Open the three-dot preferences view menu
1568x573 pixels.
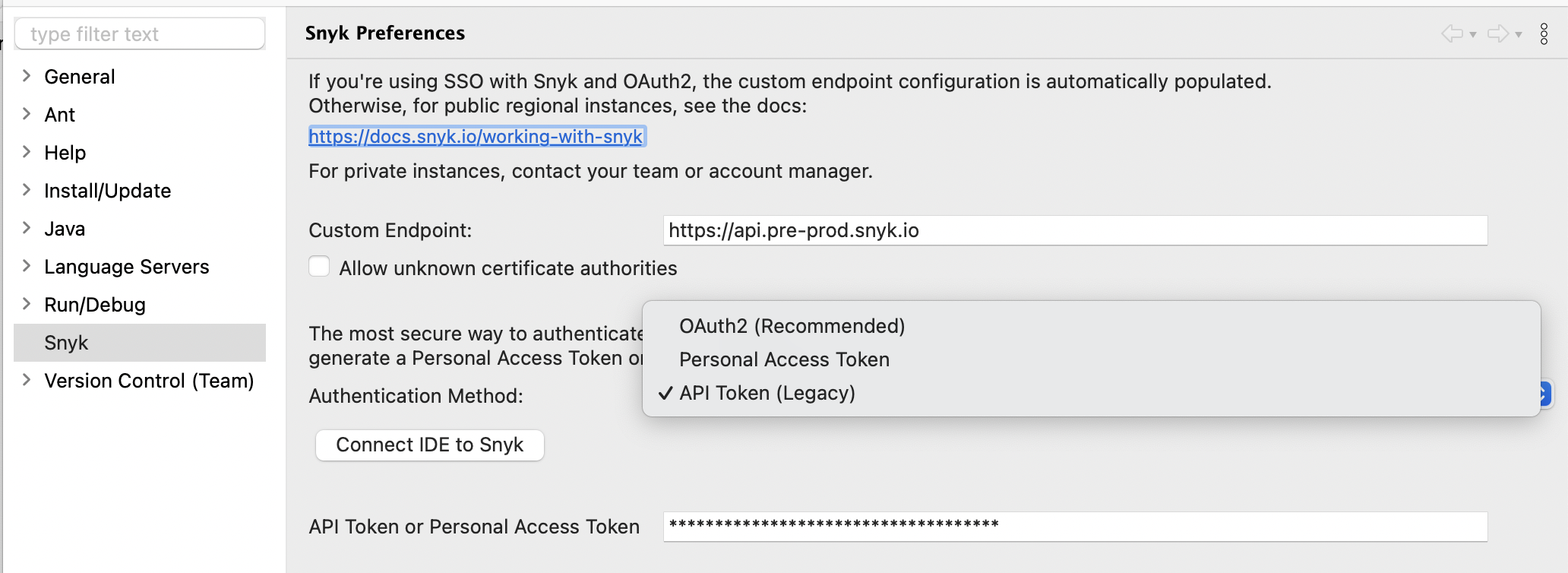pos(1544,33)
